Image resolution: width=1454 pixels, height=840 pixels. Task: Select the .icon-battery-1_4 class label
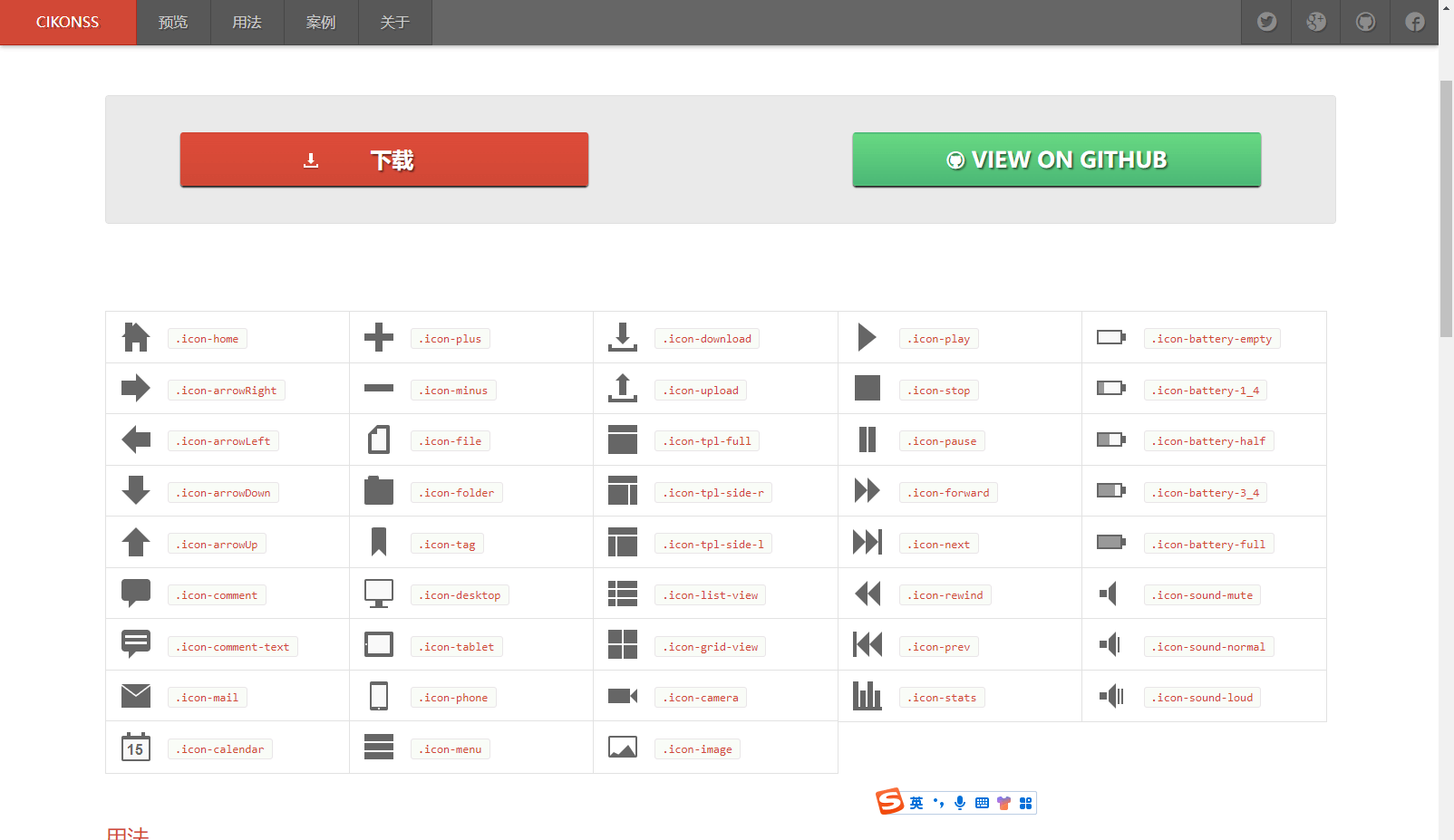click(x=1206, y=391)
